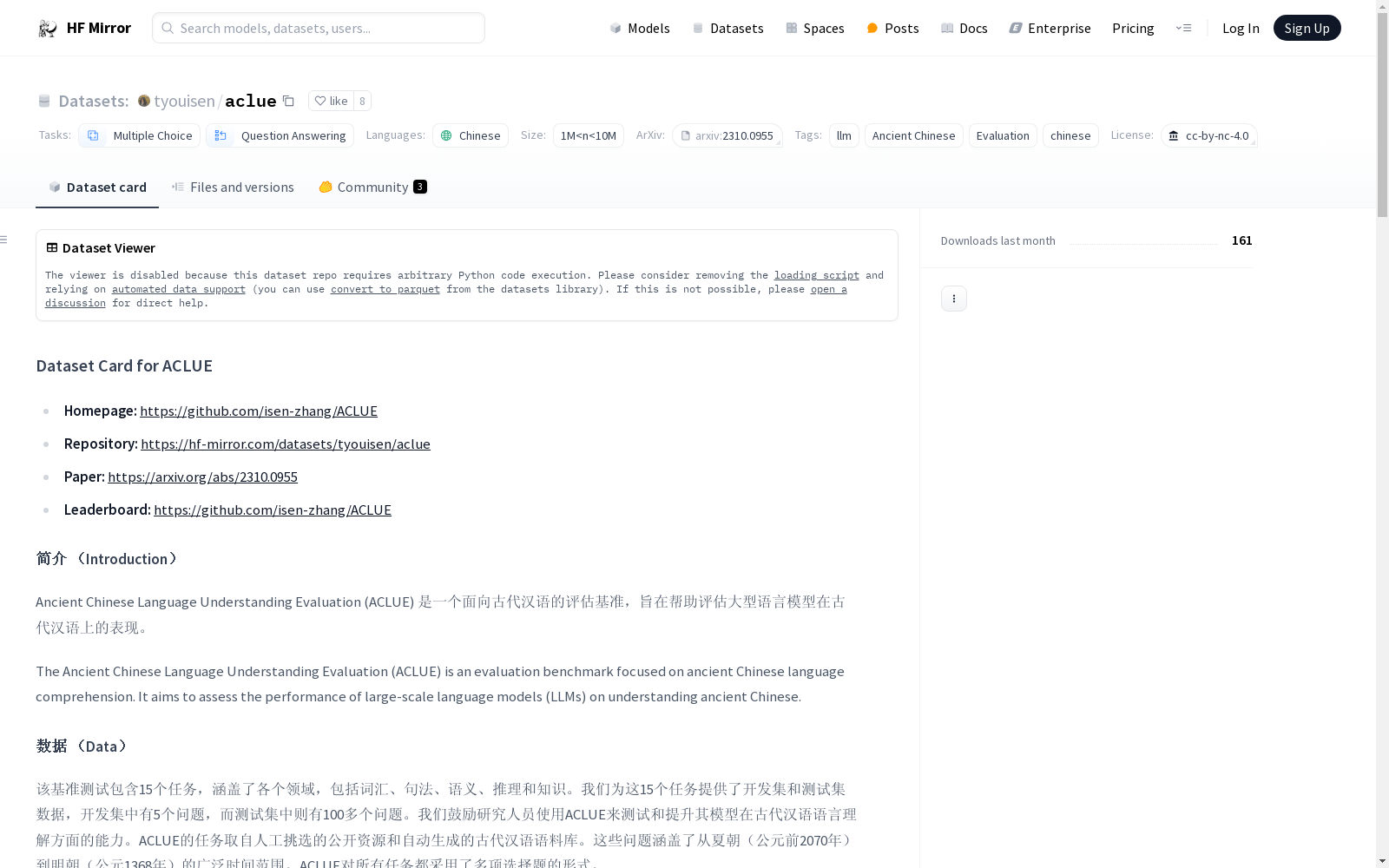
Task: Open the Community tab
Action: pos(372,187)
